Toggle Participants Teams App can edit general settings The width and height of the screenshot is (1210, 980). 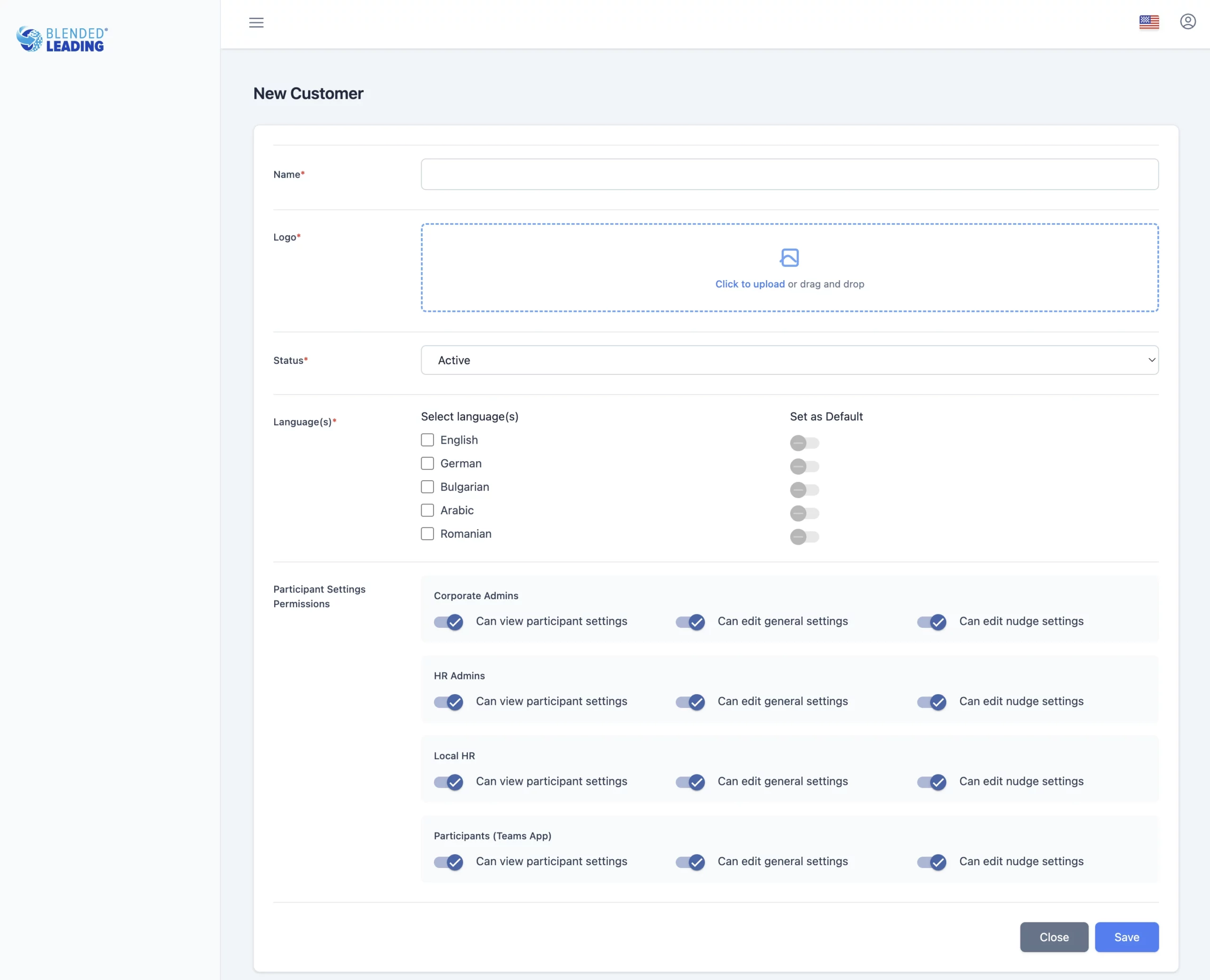coord(690,863)
